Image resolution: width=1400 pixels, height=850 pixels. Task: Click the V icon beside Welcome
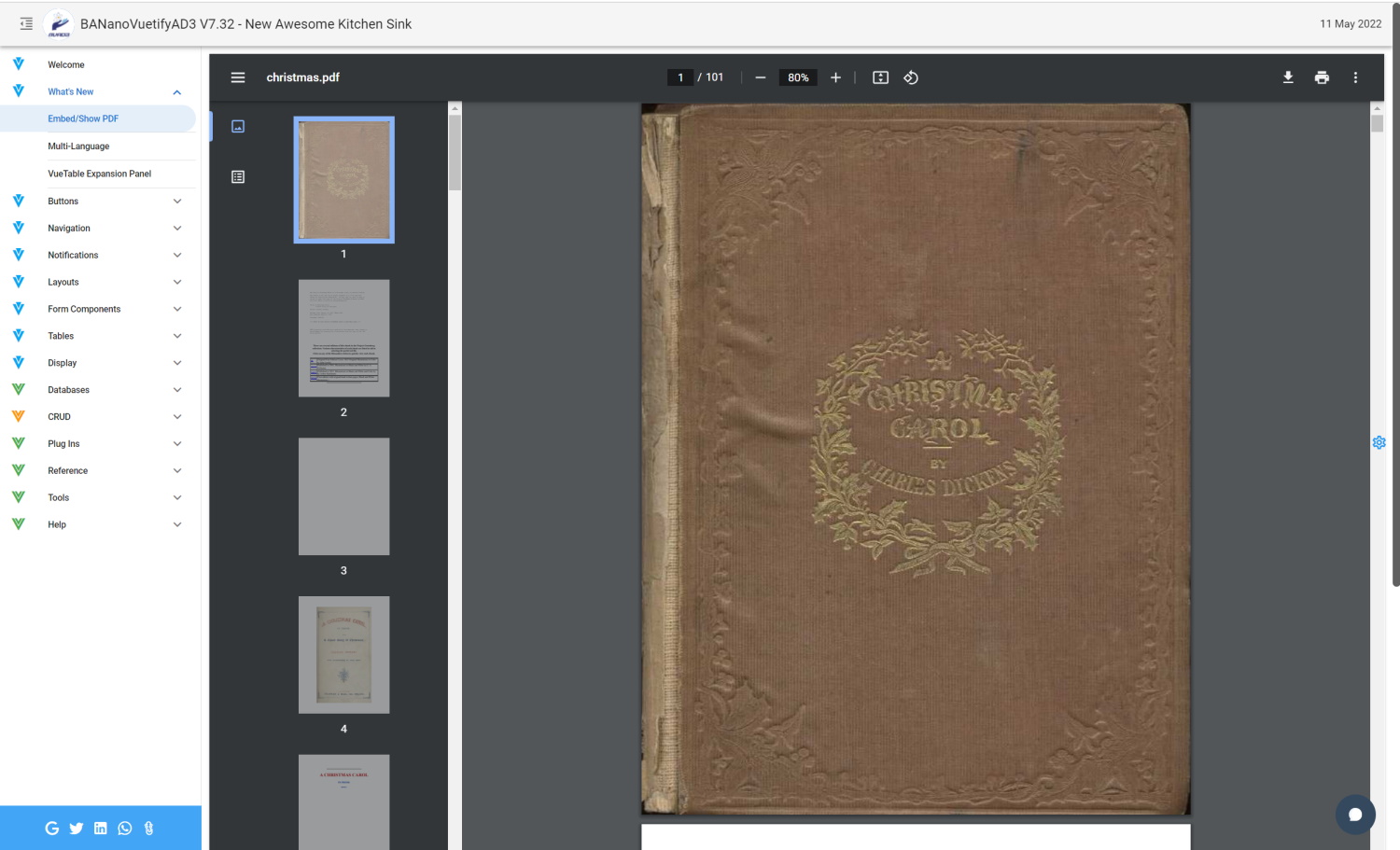[x=19, y=64]
